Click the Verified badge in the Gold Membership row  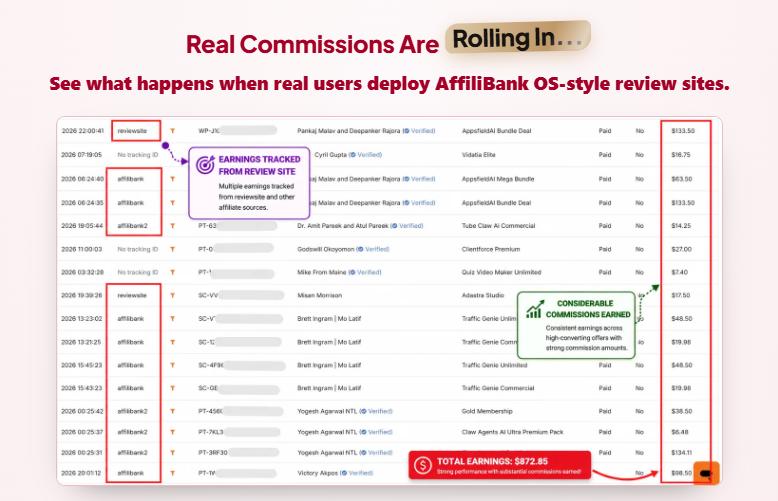click(x=377, y=411)
